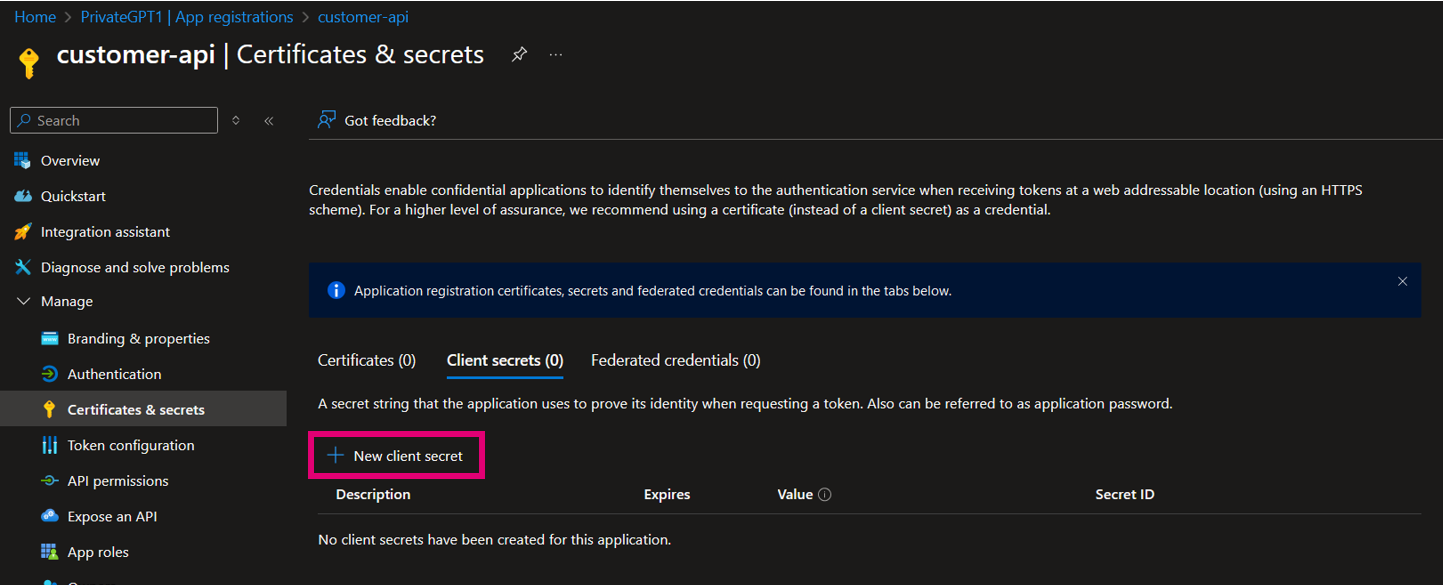Collapse the Manage section chevron
This screenshot has width=1443, height=585.
(x=24, y=301)
